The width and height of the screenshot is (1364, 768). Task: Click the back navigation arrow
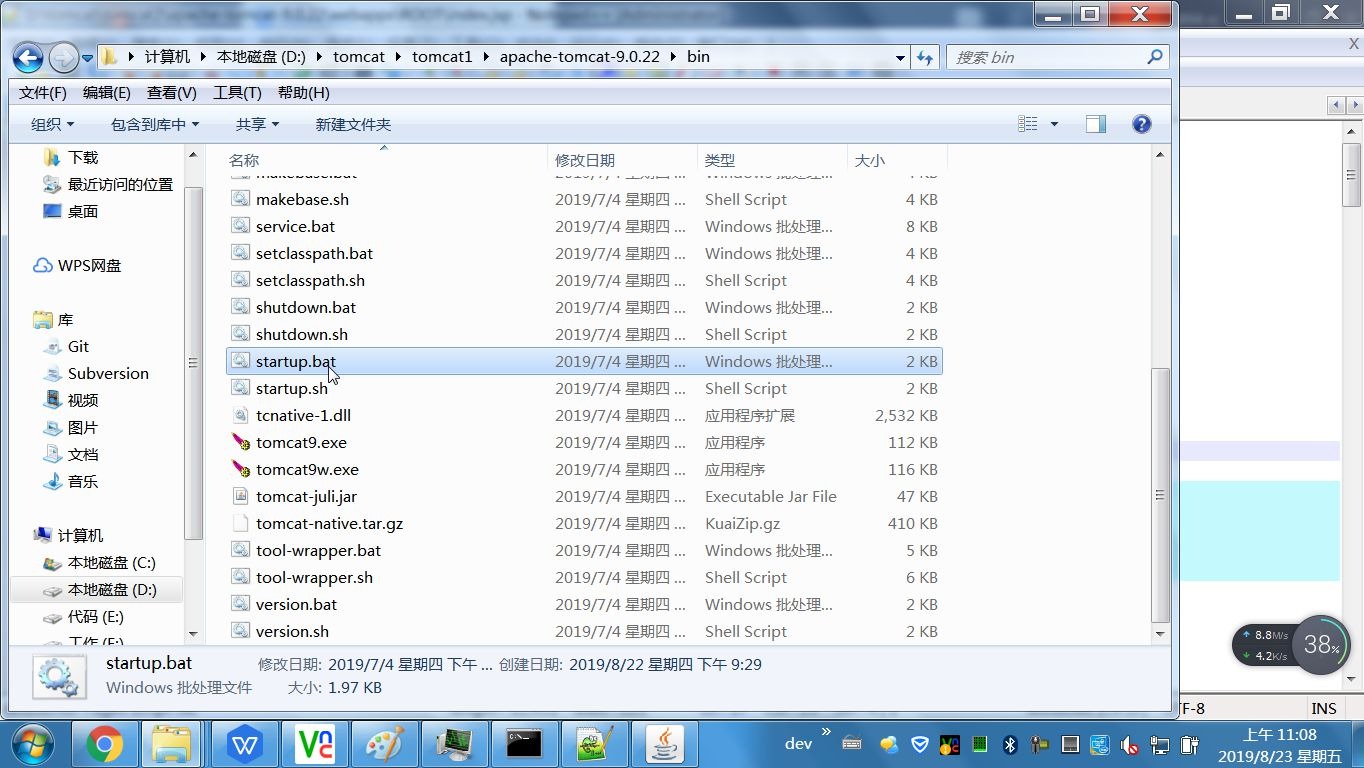tap(27, 57)
